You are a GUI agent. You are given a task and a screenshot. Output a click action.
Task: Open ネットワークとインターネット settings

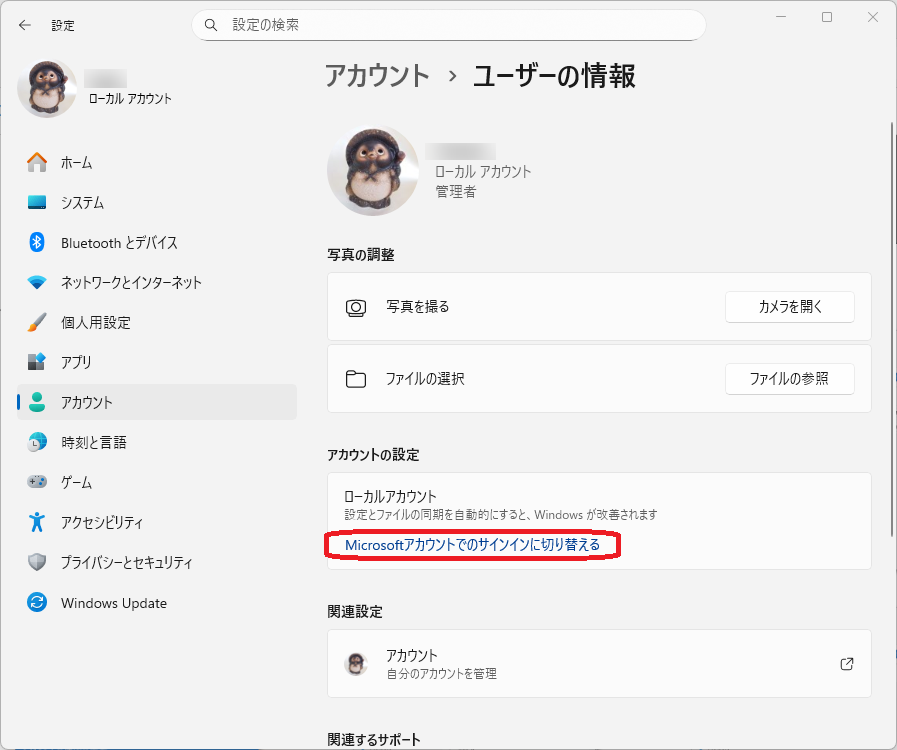click(x=157, y=283)
